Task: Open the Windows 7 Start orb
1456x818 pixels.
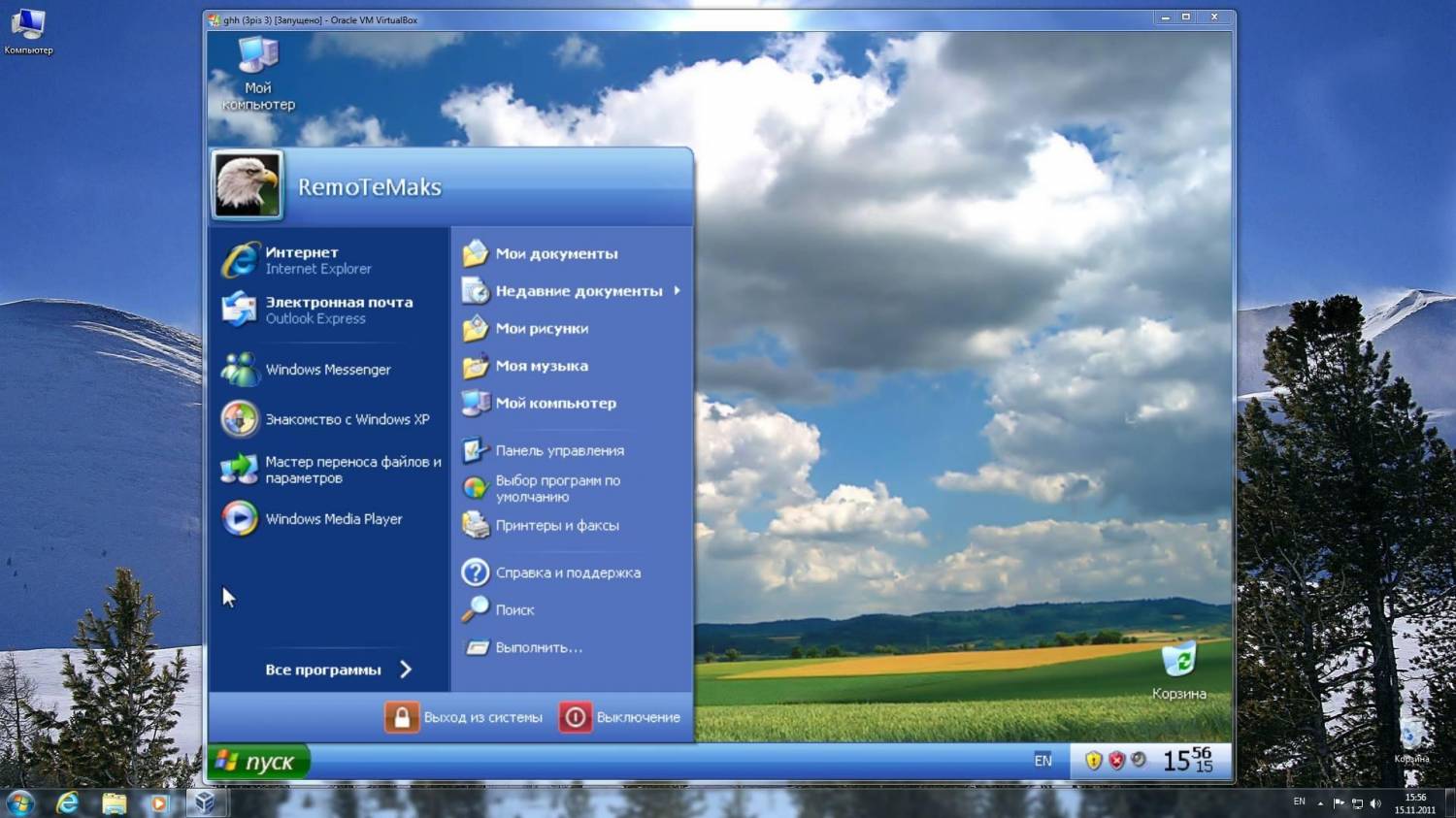Action: point(19,802)
